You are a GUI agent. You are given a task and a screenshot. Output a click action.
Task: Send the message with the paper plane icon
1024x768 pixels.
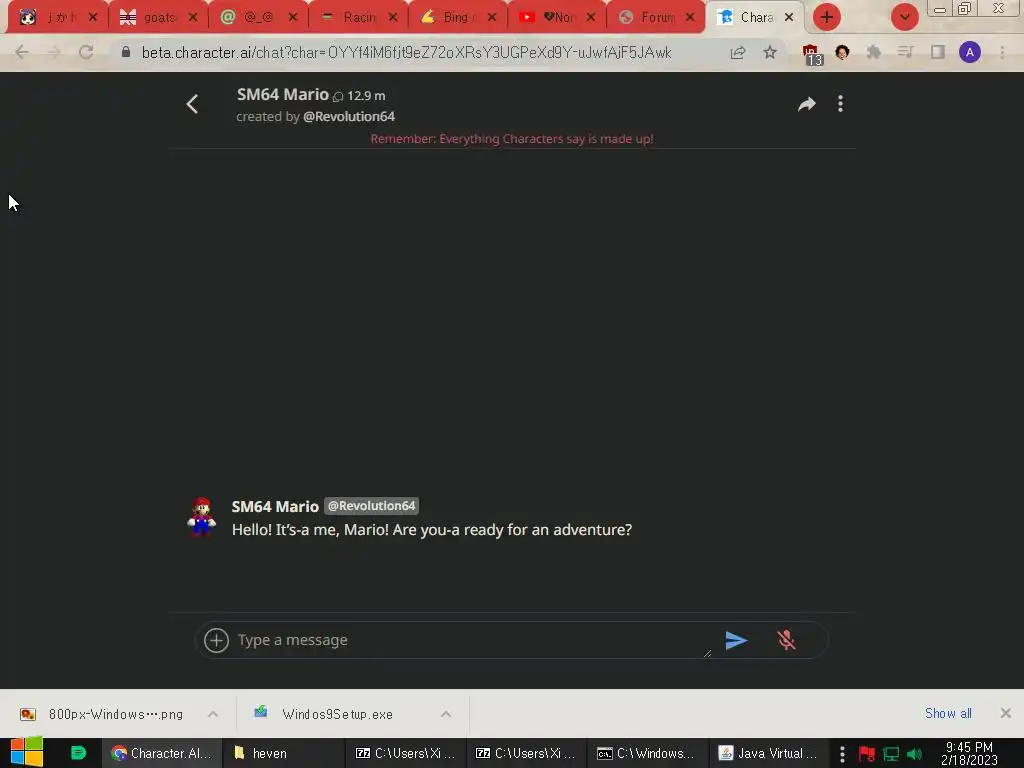736,640
